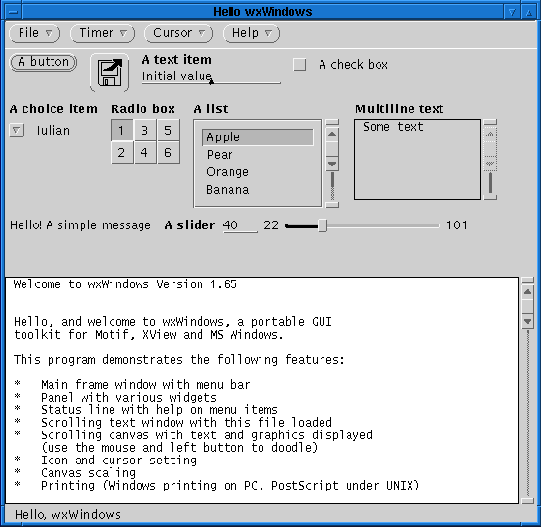
Task: Click the 'A button' button
Action: [43, 62]
